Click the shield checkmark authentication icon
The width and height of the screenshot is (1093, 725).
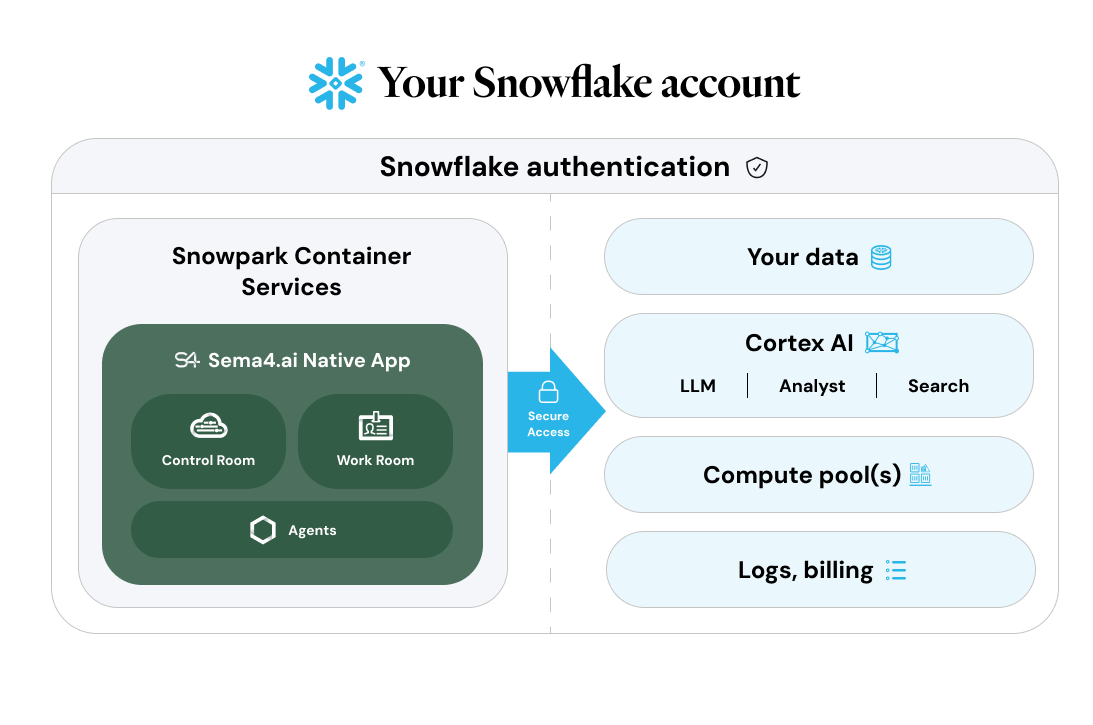[756, 167]
